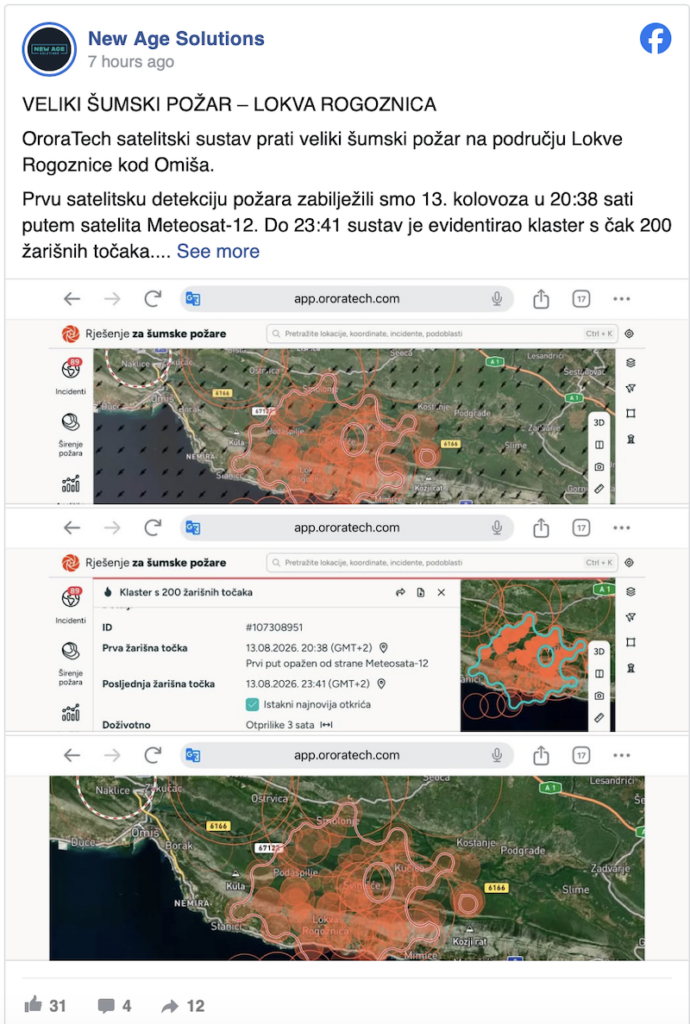Click share-arrow icon in cluster panel header
Image resolution: width=690 pixels, height=1024 pixels.
point(400,592)
